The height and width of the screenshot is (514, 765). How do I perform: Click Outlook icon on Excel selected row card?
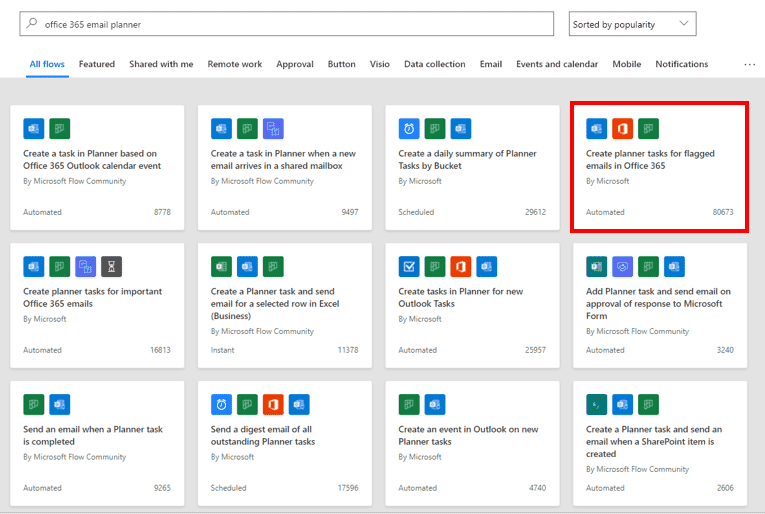pos(247,266)
